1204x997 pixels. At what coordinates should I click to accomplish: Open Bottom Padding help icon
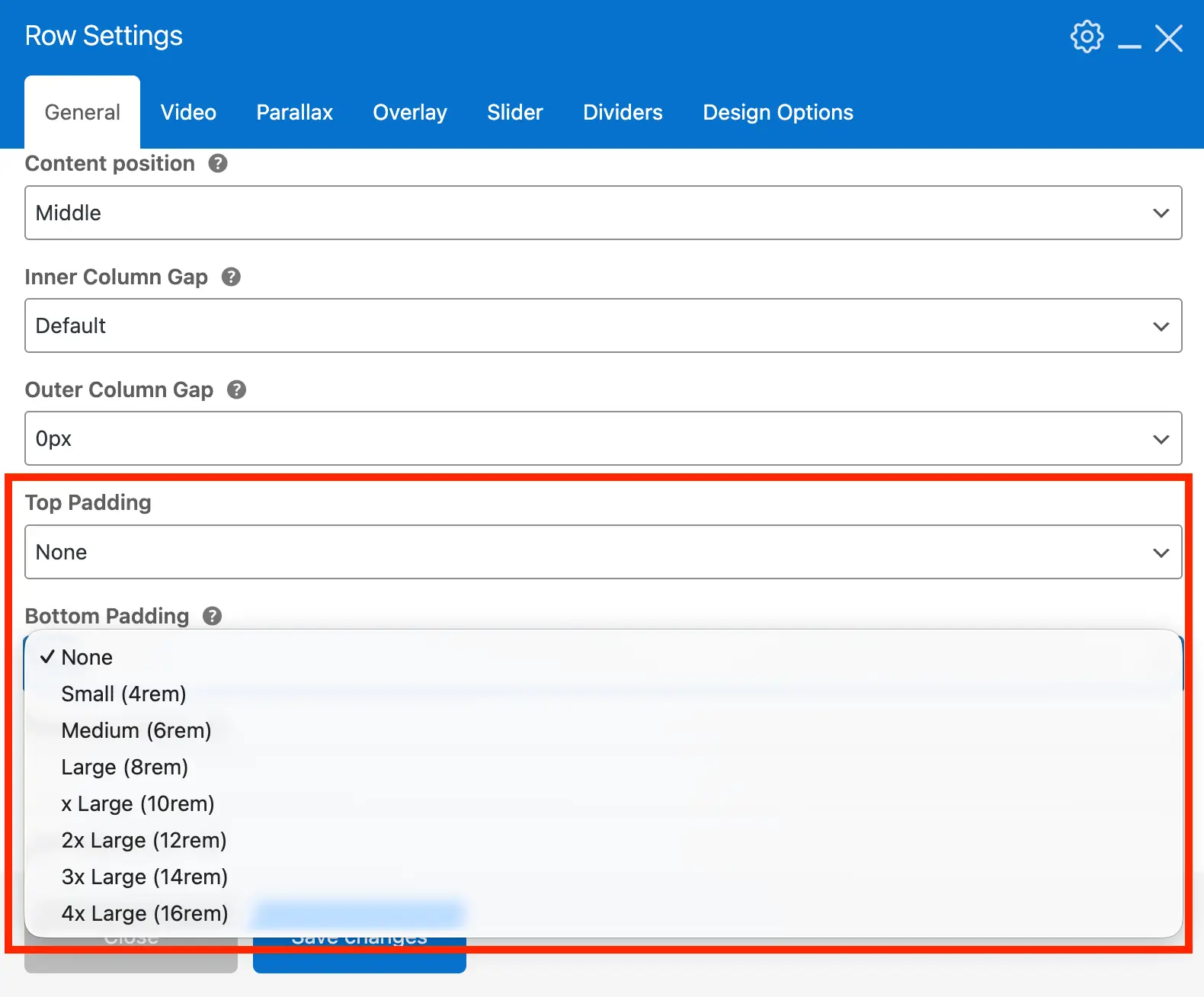(213, 616)
